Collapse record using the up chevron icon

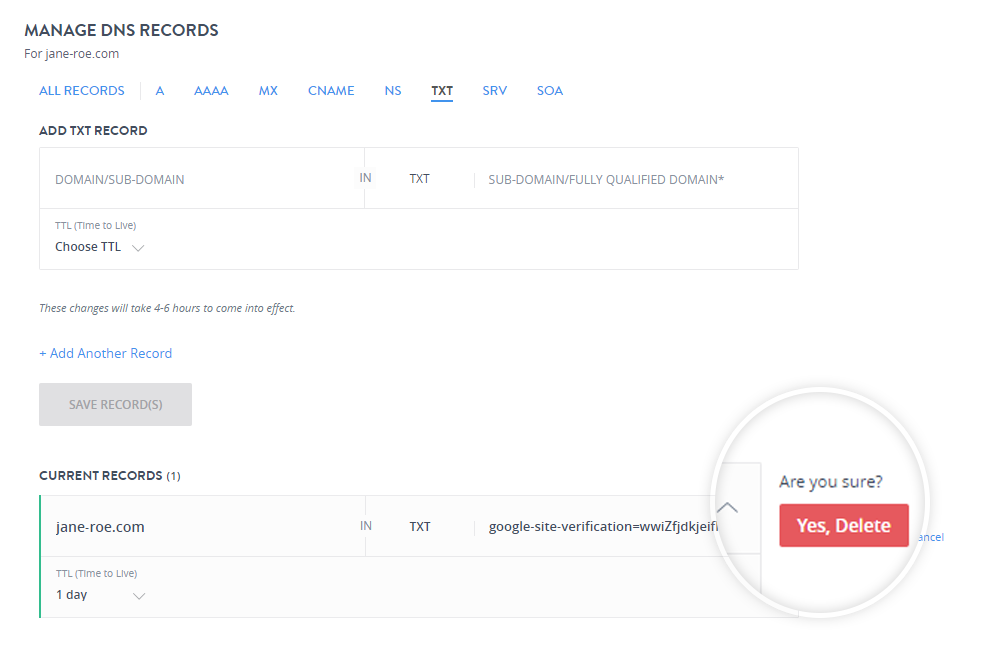coord(727,507)
